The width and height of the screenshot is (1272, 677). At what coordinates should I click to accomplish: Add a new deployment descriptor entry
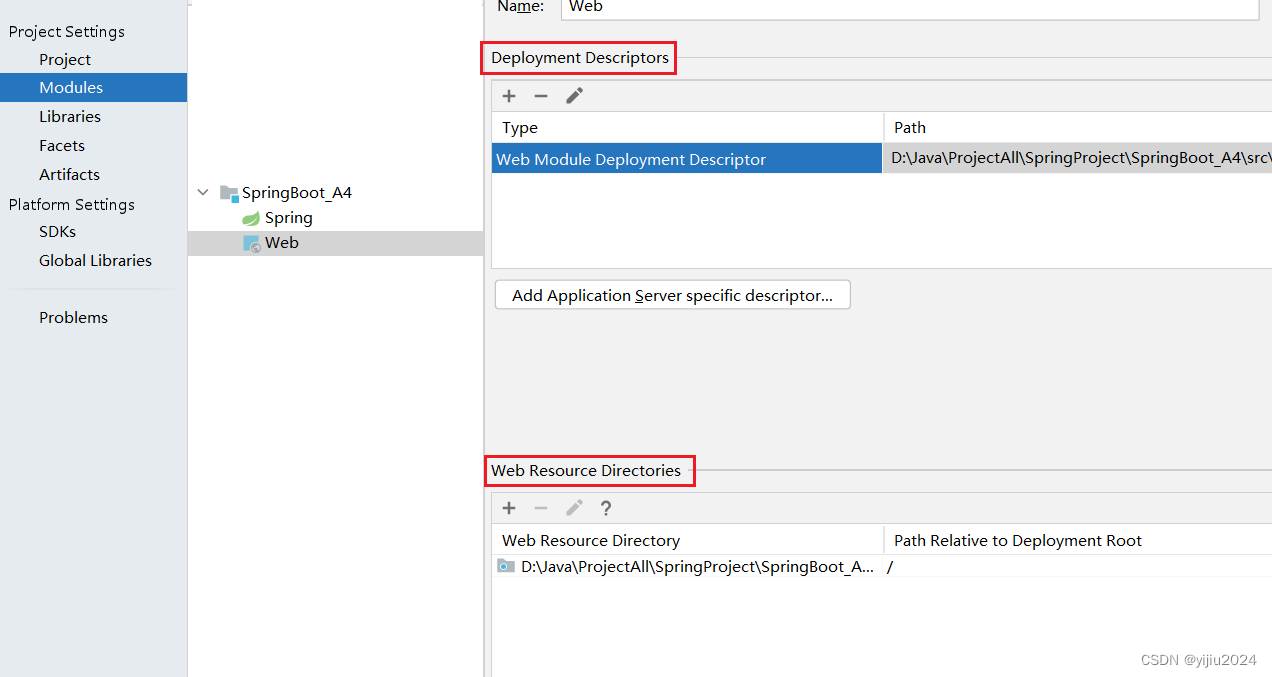pos(509,95)
